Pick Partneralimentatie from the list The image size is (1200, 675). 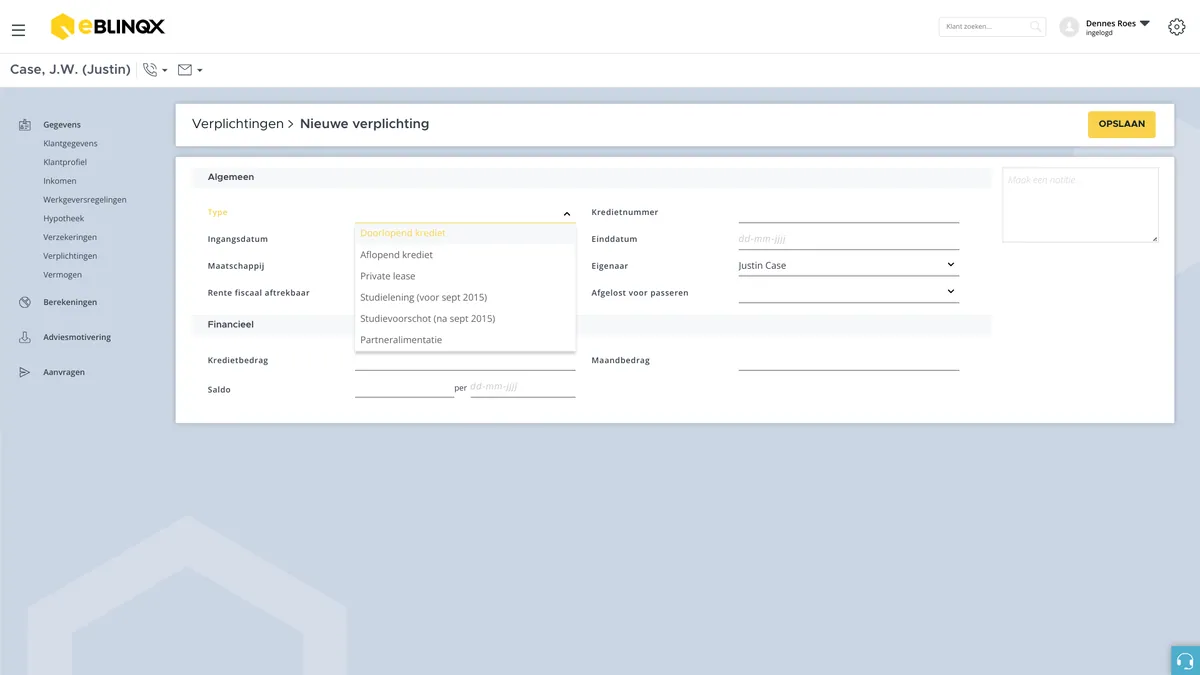[x=465, y=340]
